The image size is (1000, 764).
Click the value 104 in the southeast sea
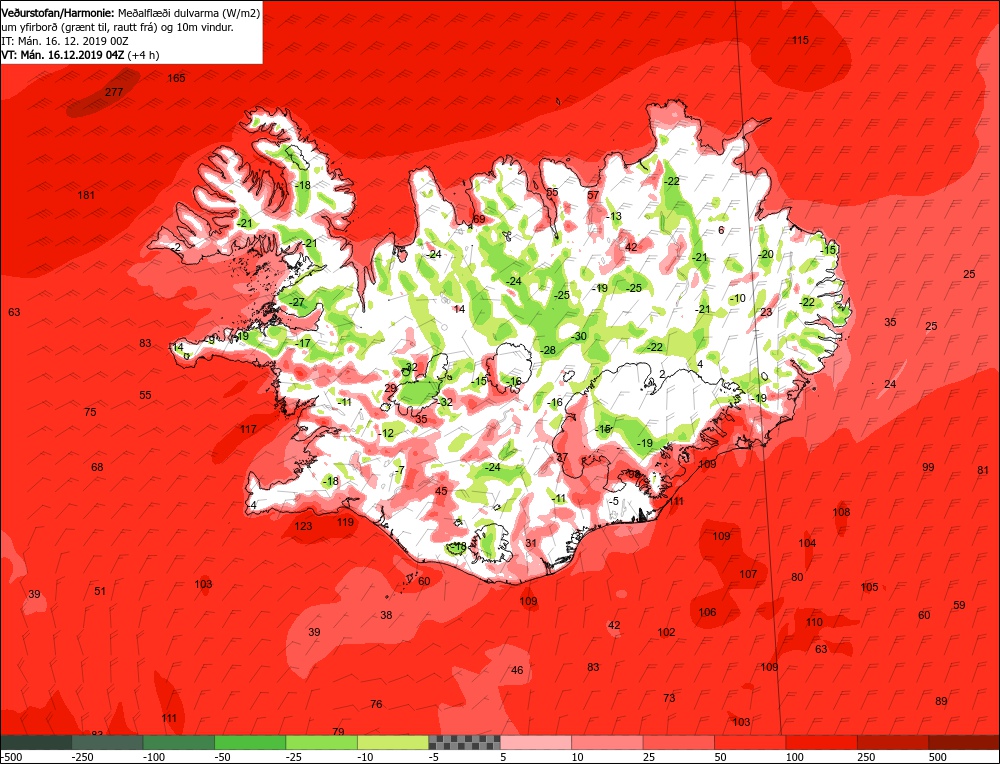tap(807, 543)
